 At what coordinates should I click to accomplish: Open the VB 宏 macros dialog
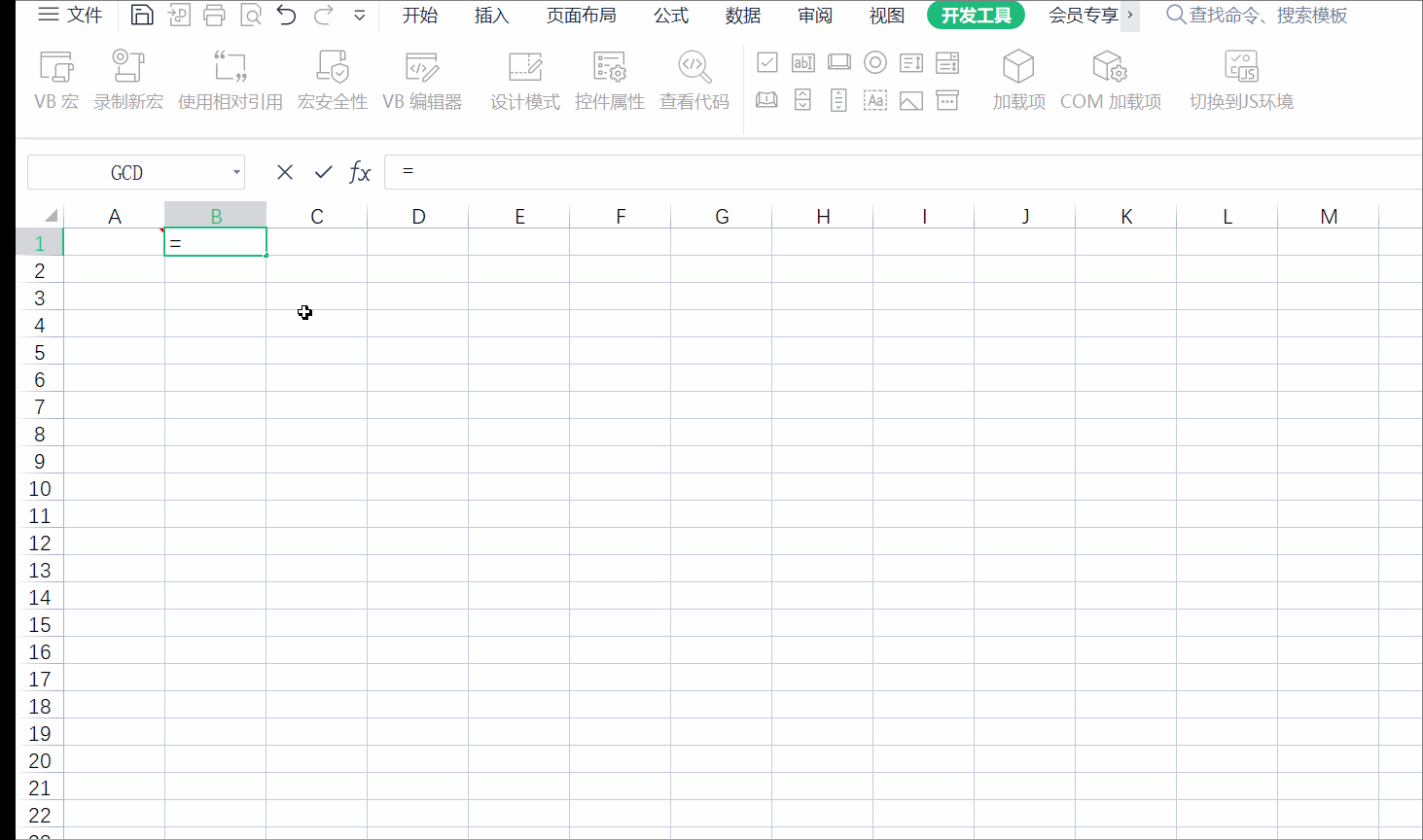pos(56,81)
